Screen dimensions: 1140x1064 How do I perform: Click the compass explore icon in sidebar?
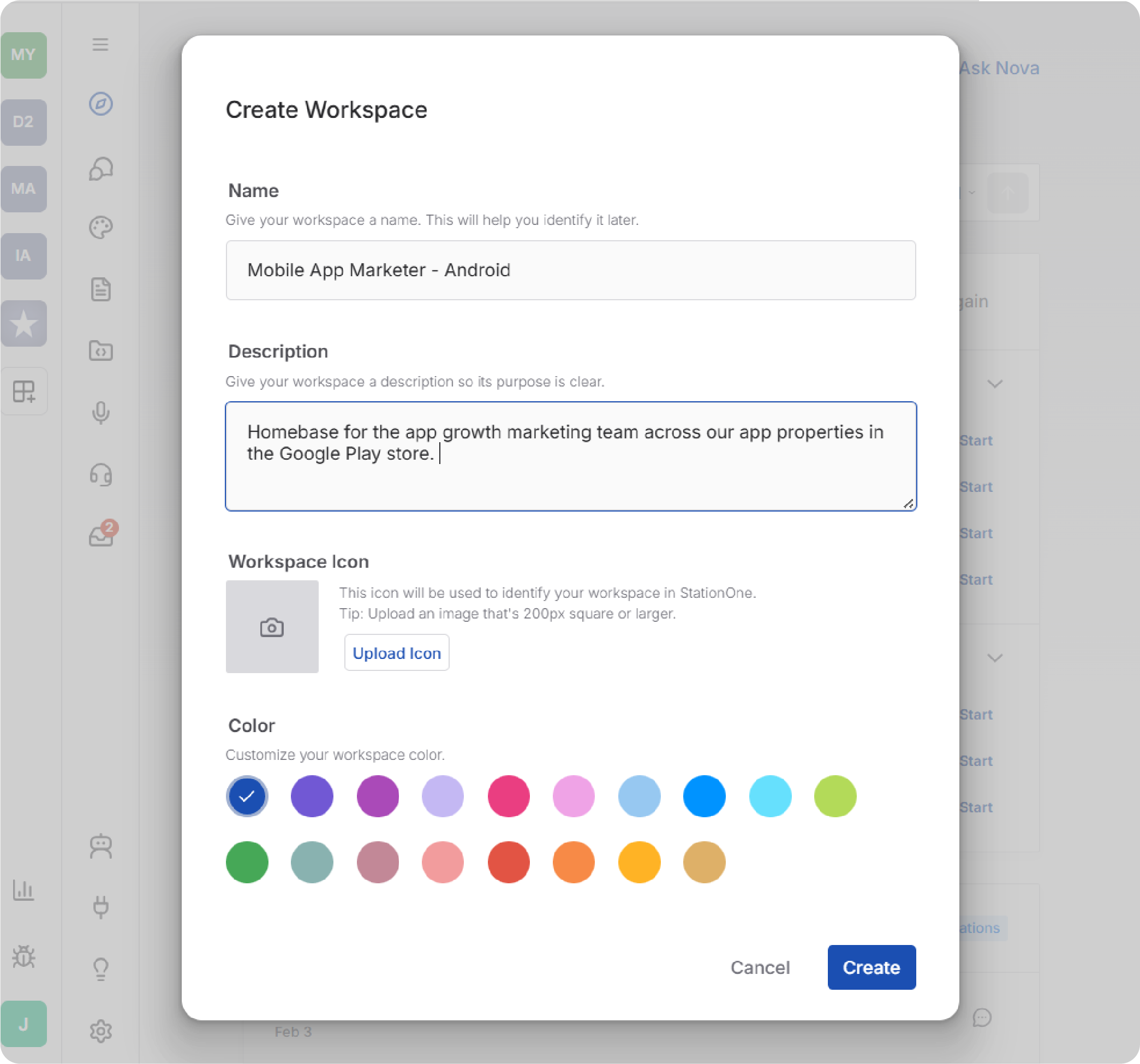[100, 104]
